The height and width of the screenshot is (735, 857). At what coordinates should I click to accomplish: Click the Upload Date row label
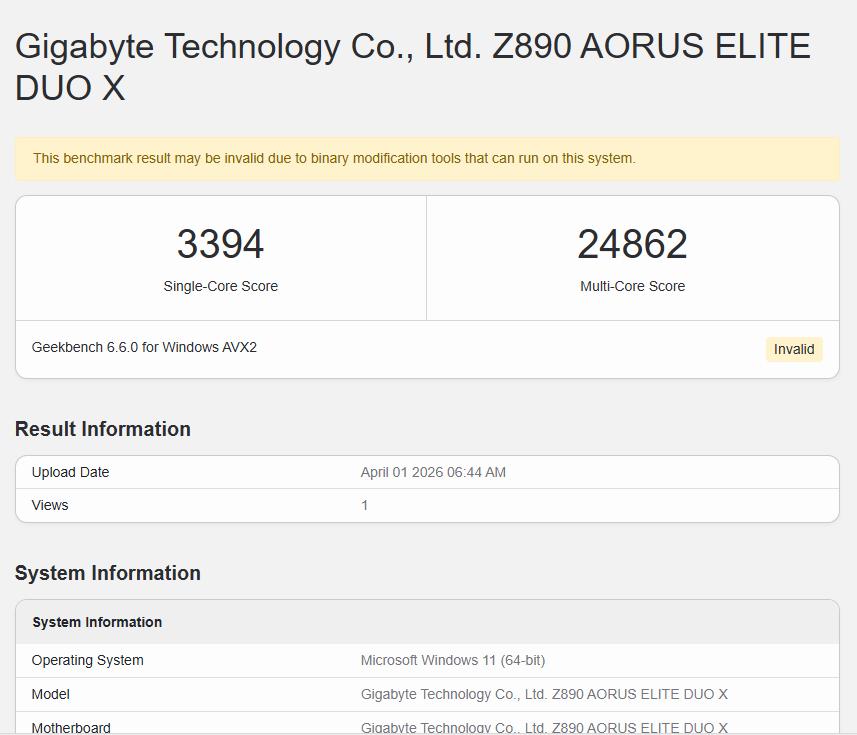(x=70, y=472)
